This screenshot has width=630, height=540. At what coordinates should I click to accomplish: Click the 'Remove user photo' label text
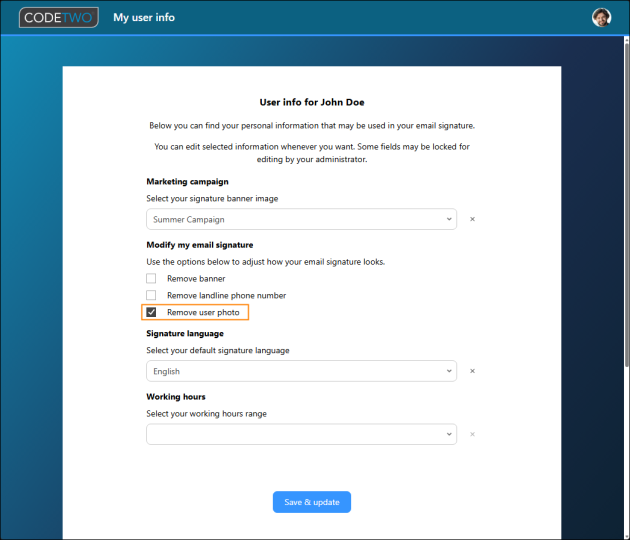[203, 312]
